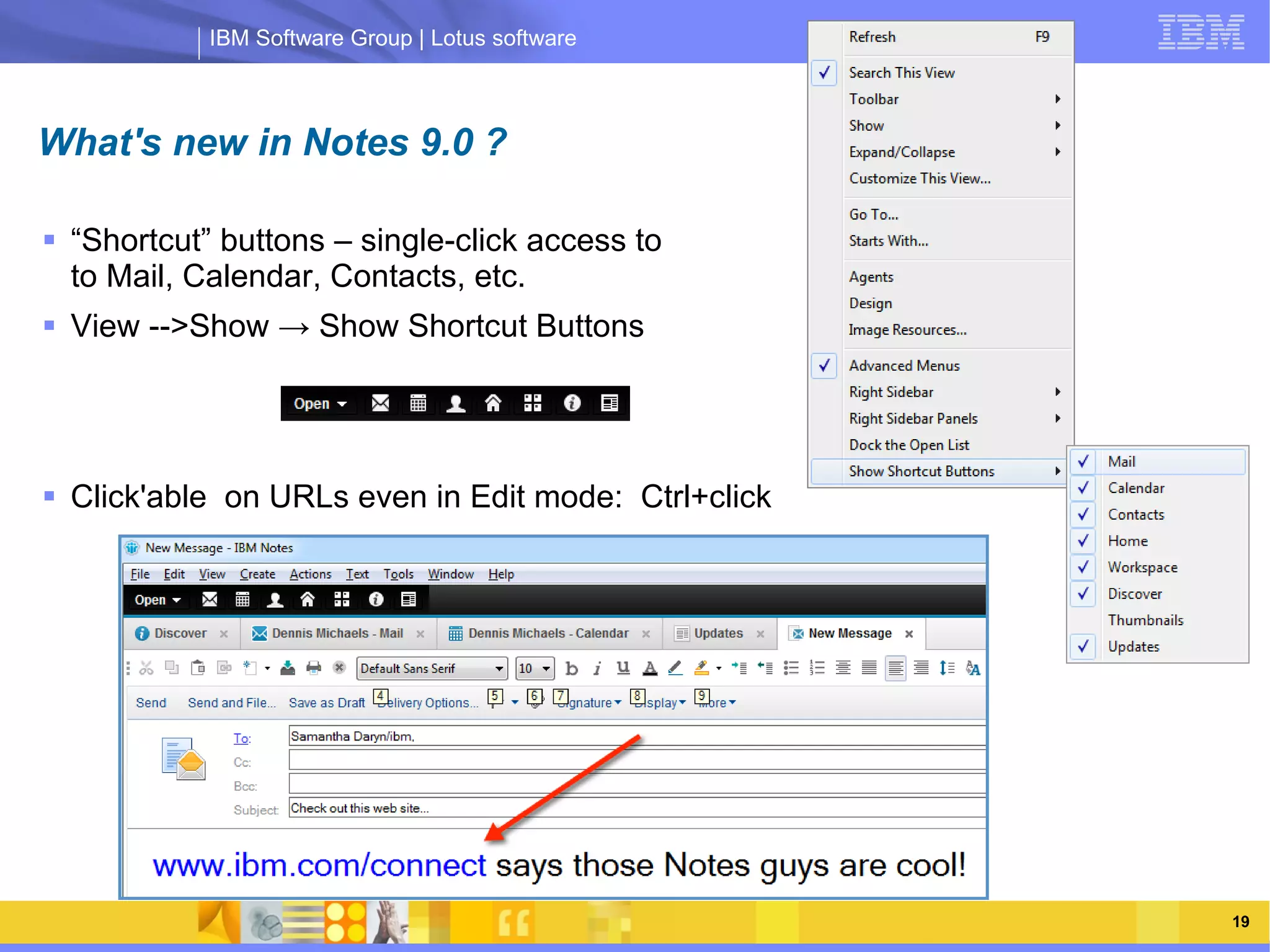Screen dimensions: 1270x952
Task: Indent the paragraph
Action: tap(739, 668)
